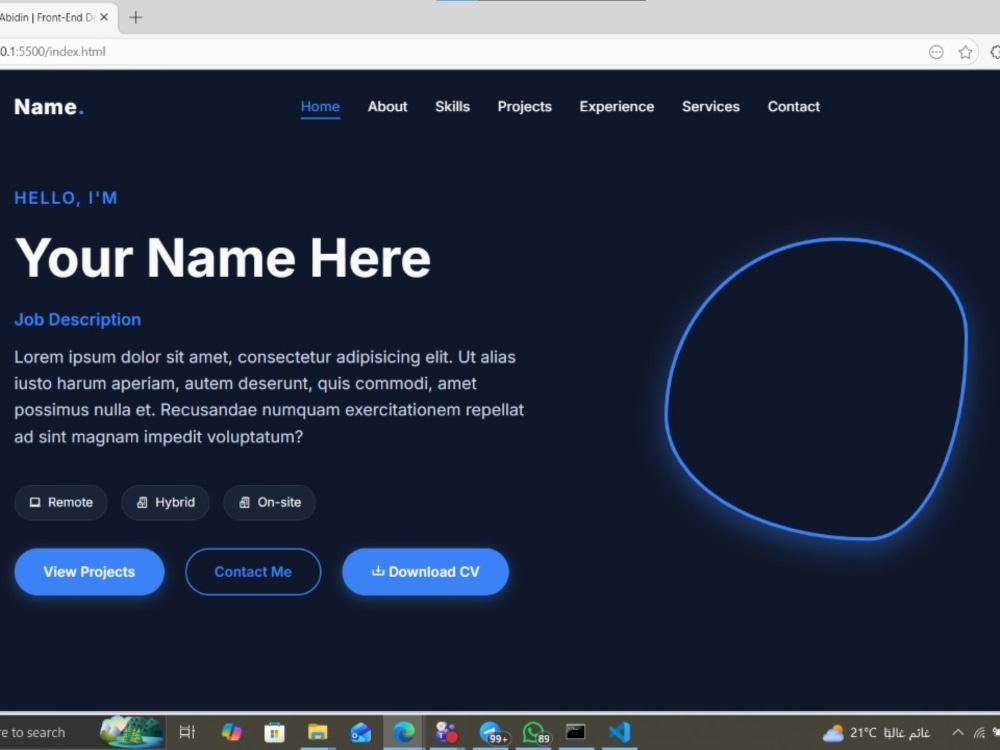
Task: Switch to Visual Studio Code in taskbar
Action: pos(619,732)
